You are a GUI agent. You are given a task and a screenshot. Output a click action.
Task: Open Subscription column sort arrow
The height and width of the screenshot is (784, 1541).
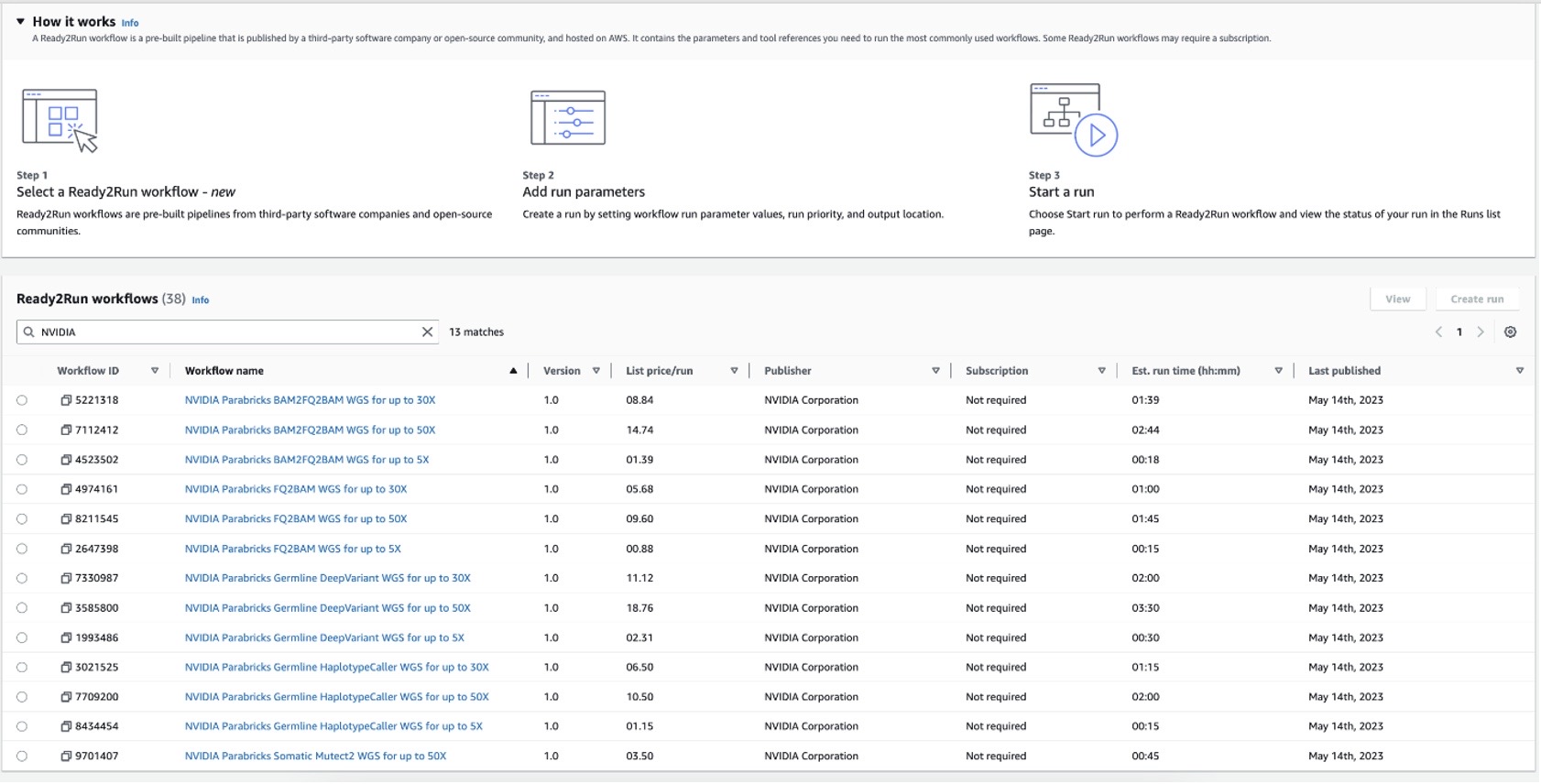[1101, 371]
